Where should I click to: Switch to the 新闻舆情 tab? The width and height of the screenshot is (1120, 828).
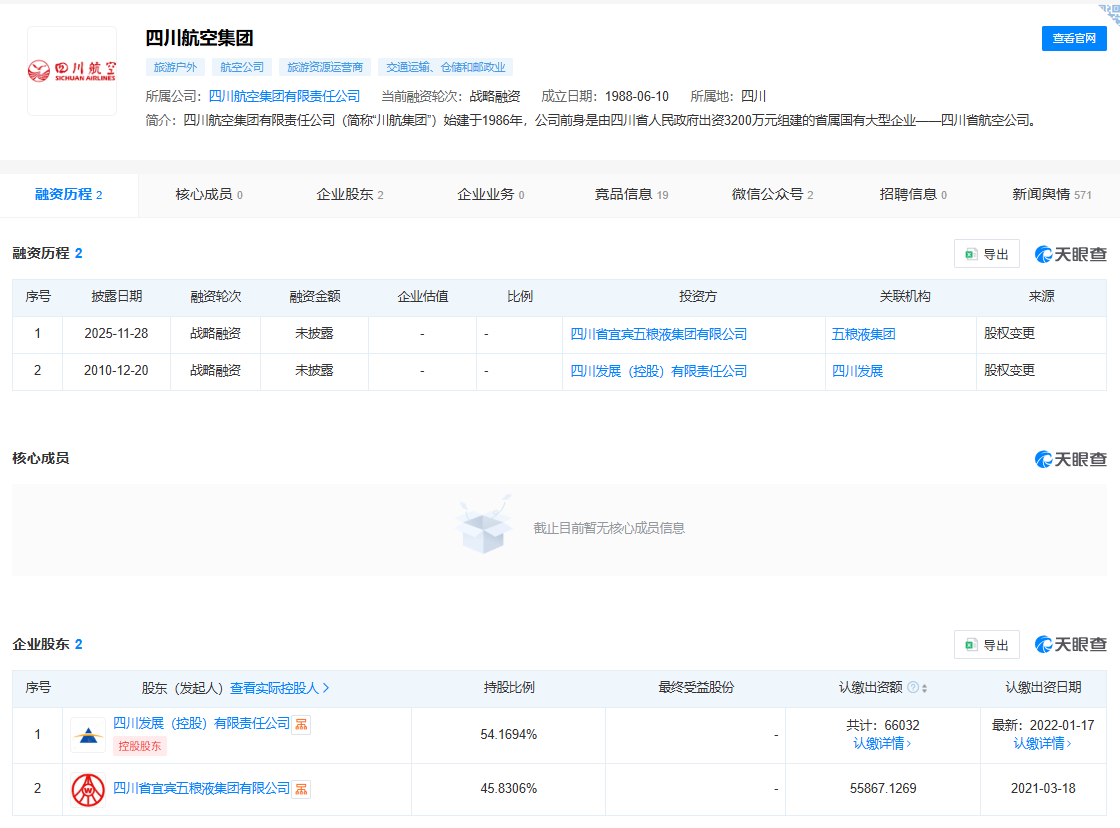pyautogui.click(x=1041, y=195)
